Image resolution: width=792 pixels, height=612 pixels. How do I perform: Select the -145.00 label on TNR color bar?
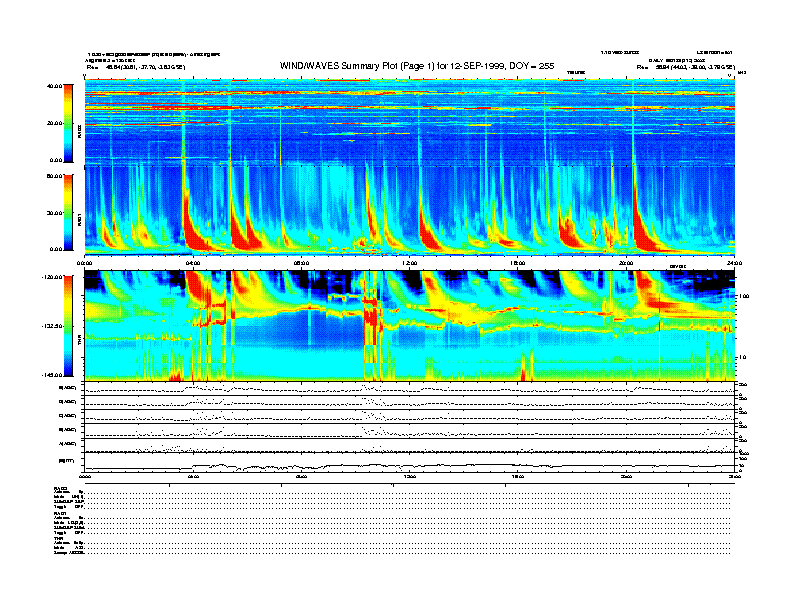pos(52,375)
